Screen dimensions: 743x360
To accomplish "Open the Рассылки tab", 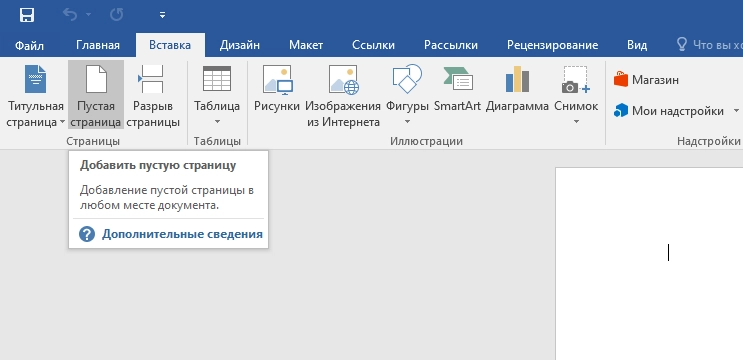I will 451,45.
